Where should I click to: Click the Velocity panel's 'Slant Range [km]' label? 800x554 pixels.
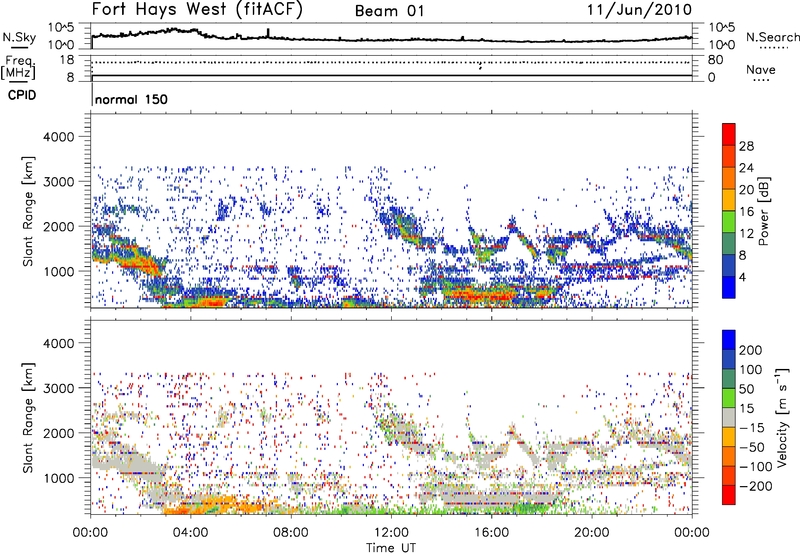[28, 417]
